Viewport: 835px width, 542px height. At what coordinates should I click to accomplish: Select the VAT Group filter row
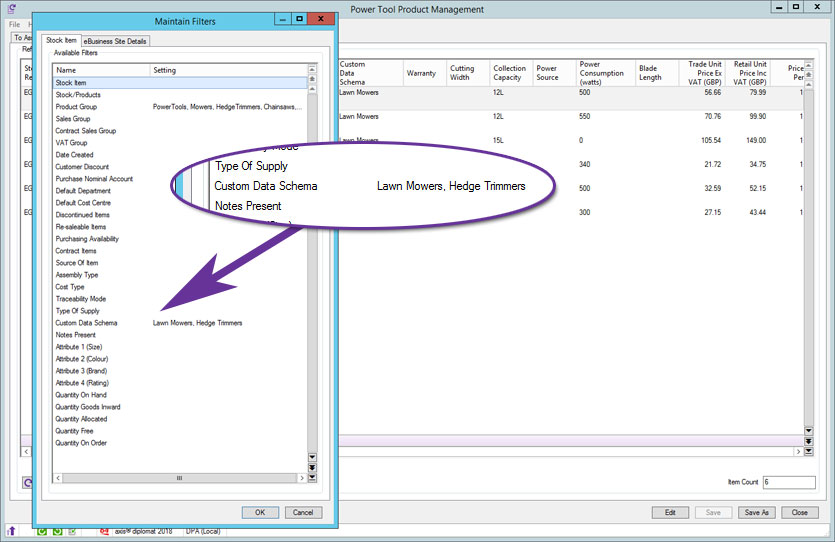180,143
